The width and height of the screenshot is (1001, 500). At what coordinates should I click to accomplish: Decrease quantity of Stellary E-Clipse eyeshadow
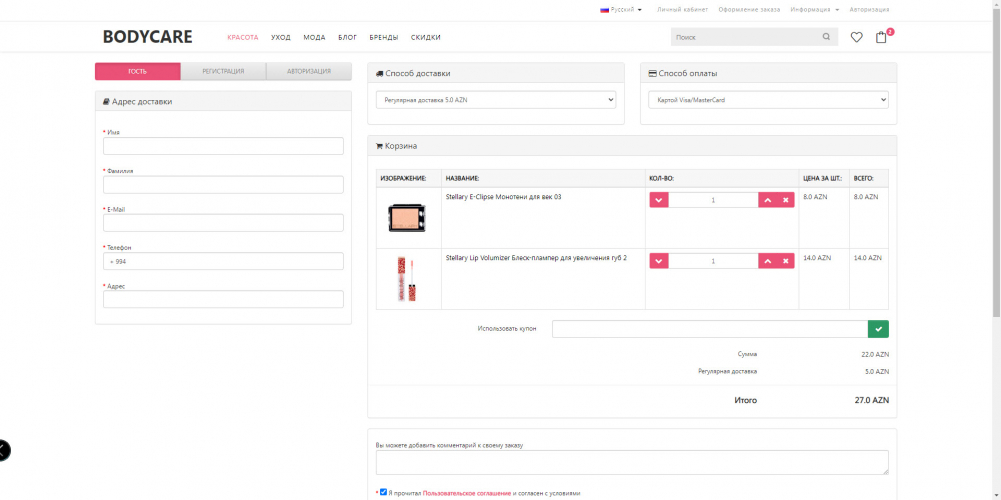coord(659,200)
